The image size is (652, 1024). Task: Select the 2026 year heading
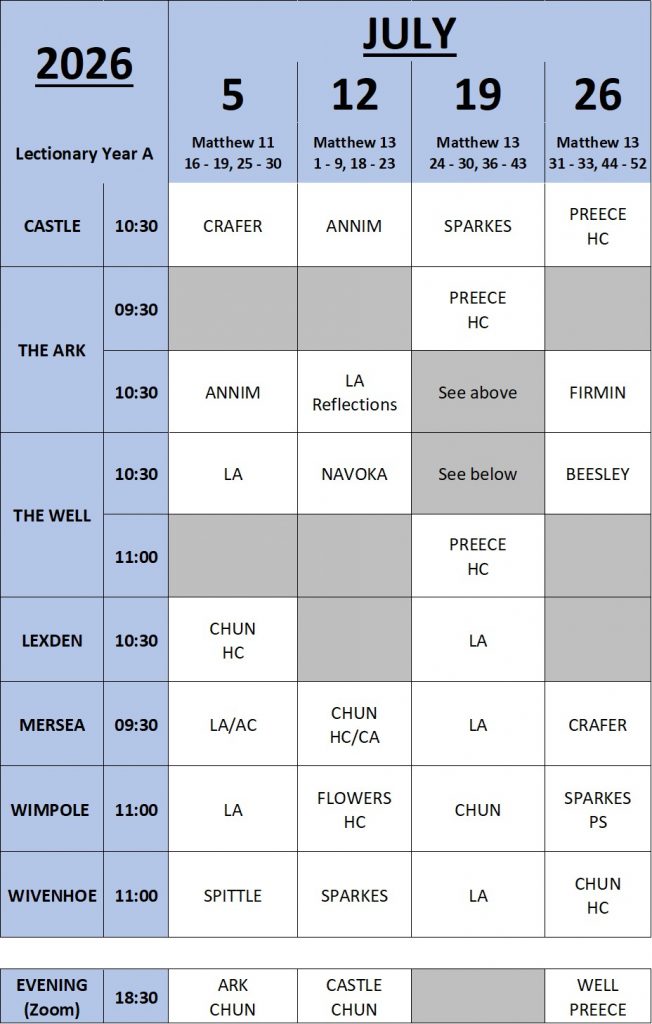(x=85, y=65)
